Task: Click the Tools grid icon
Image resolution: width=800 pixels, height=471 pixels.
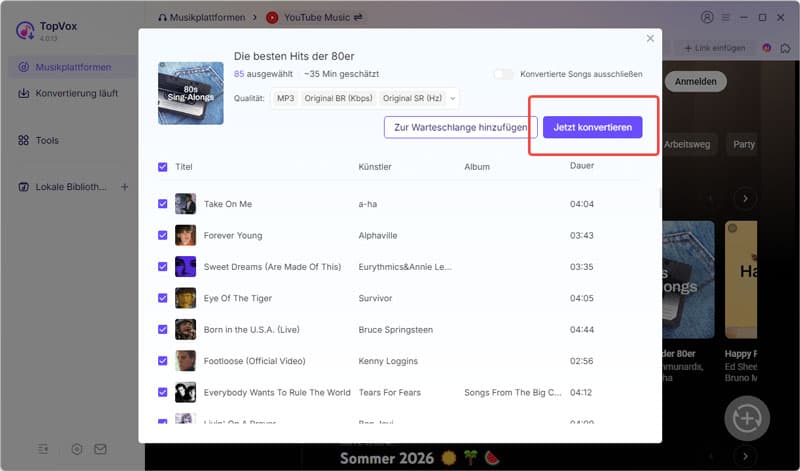Action: tap(23, 140)
